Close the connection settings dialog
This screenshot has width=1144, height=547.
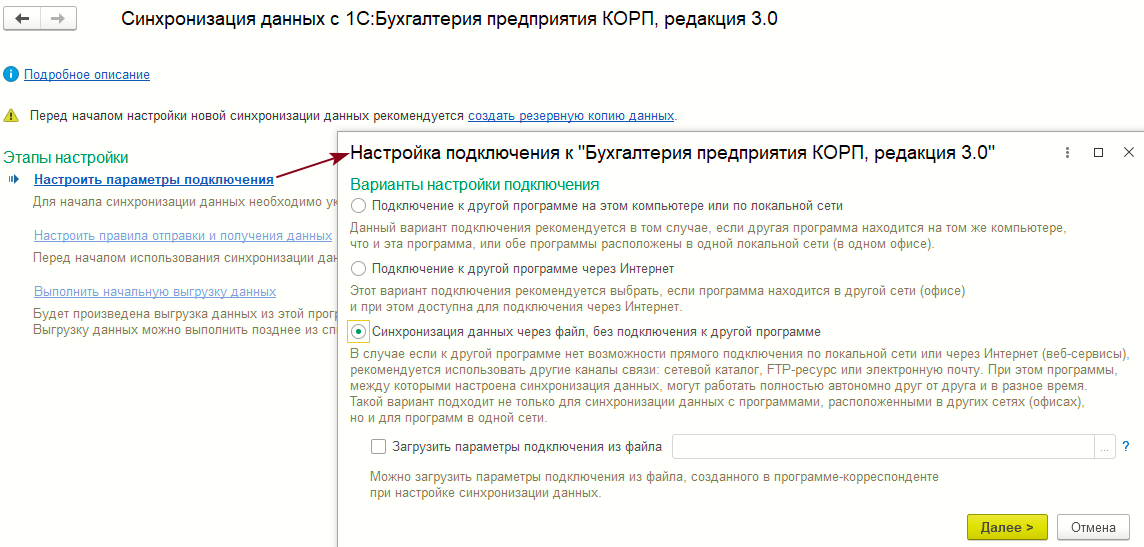pyautogui.click(x=1129, y=153)
